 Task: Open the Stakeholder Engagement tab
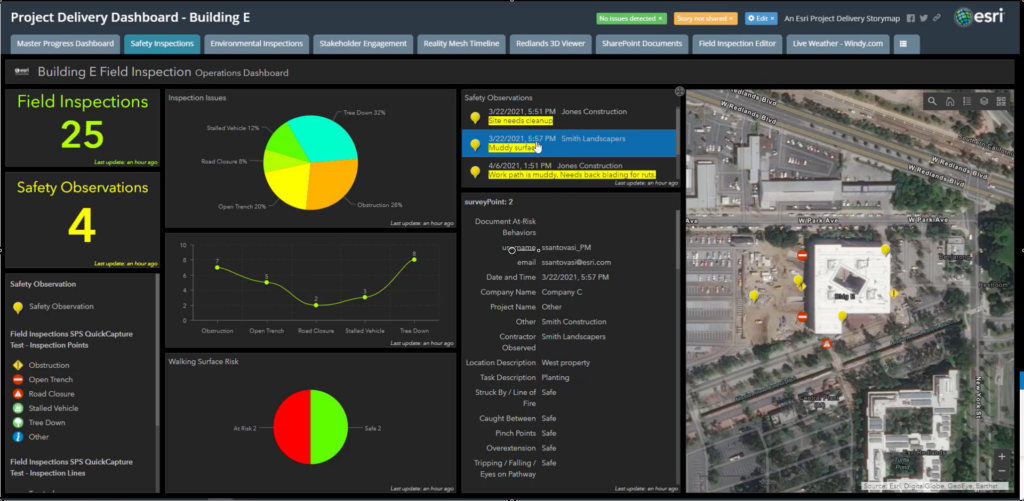click(363, 44)
